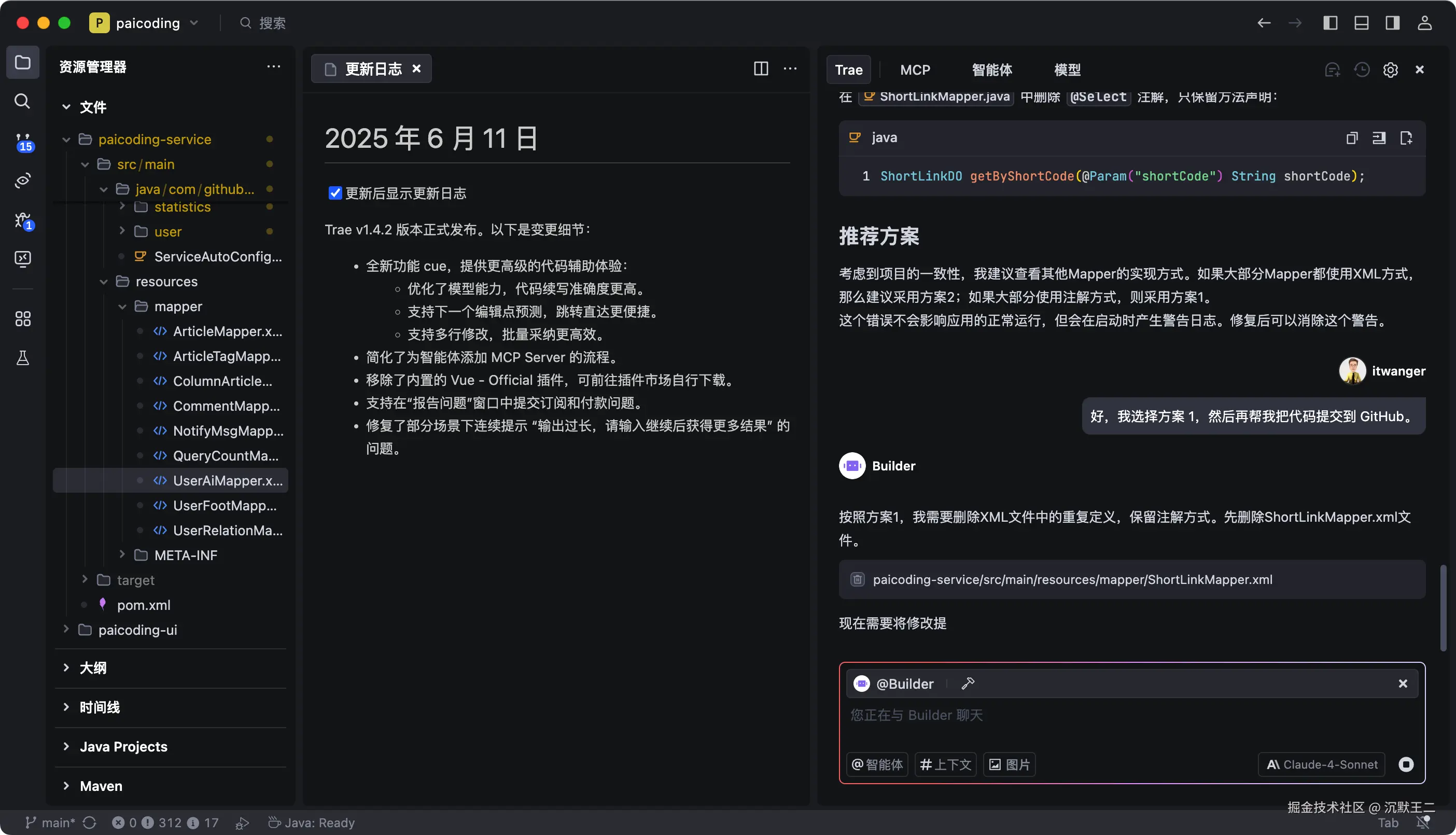The height and width of the screenshot is (835, 1456).
Task: Click the #上下文 button
Action: tap(945, 764)
